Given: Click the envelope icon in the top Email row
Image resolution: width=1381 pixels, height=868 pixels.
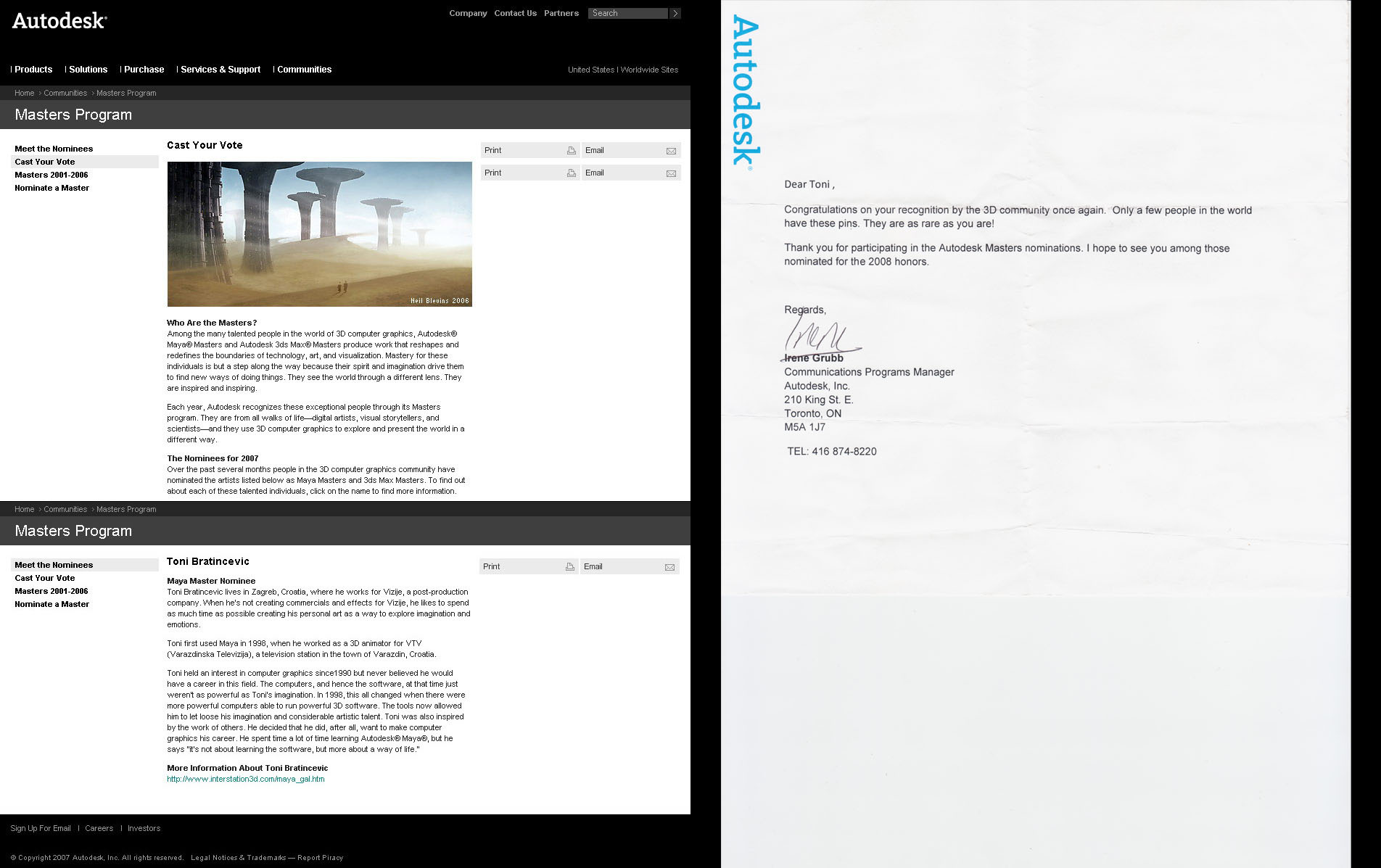Looking at the screenshot, I should pyautogui.click(x=671, y=151).
